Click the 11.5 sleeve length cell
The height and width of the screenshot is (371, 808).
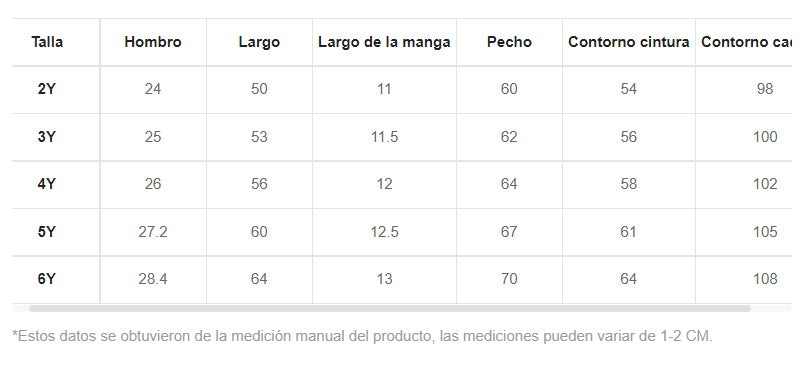coord(384,137)
